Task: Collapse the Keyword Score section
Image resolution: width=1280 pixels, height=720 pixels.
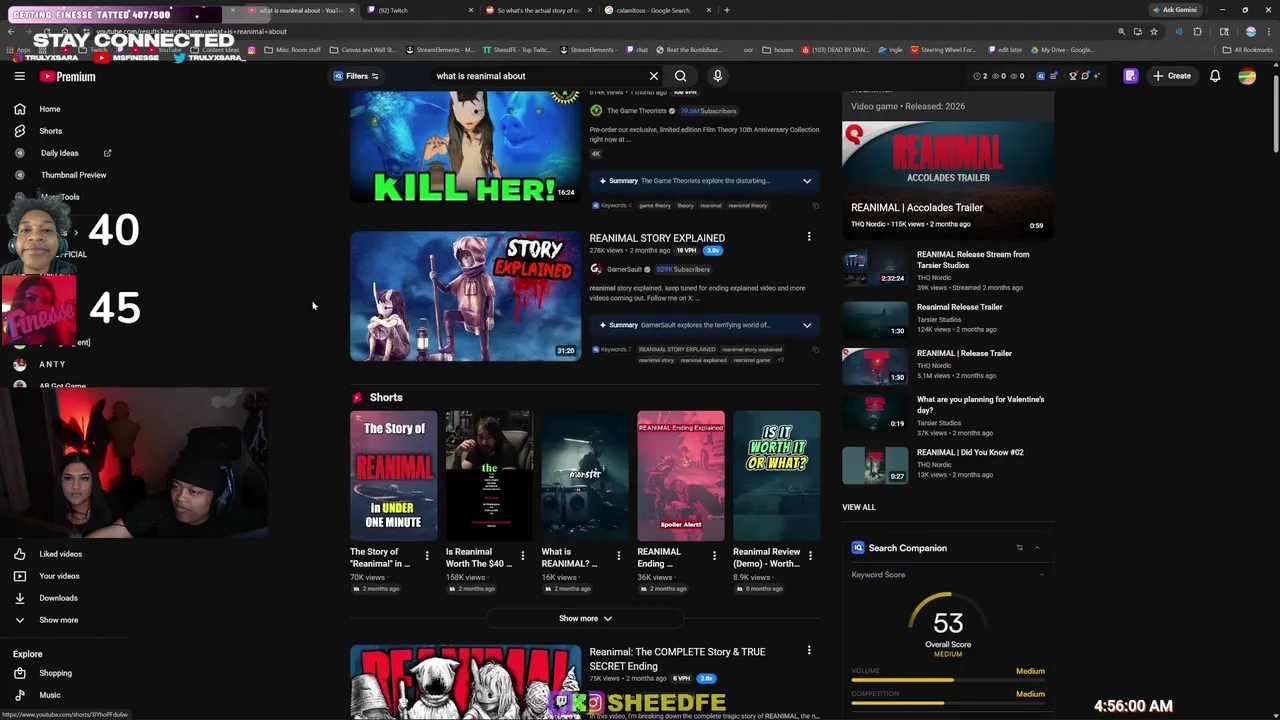Action: [1041, 575]
